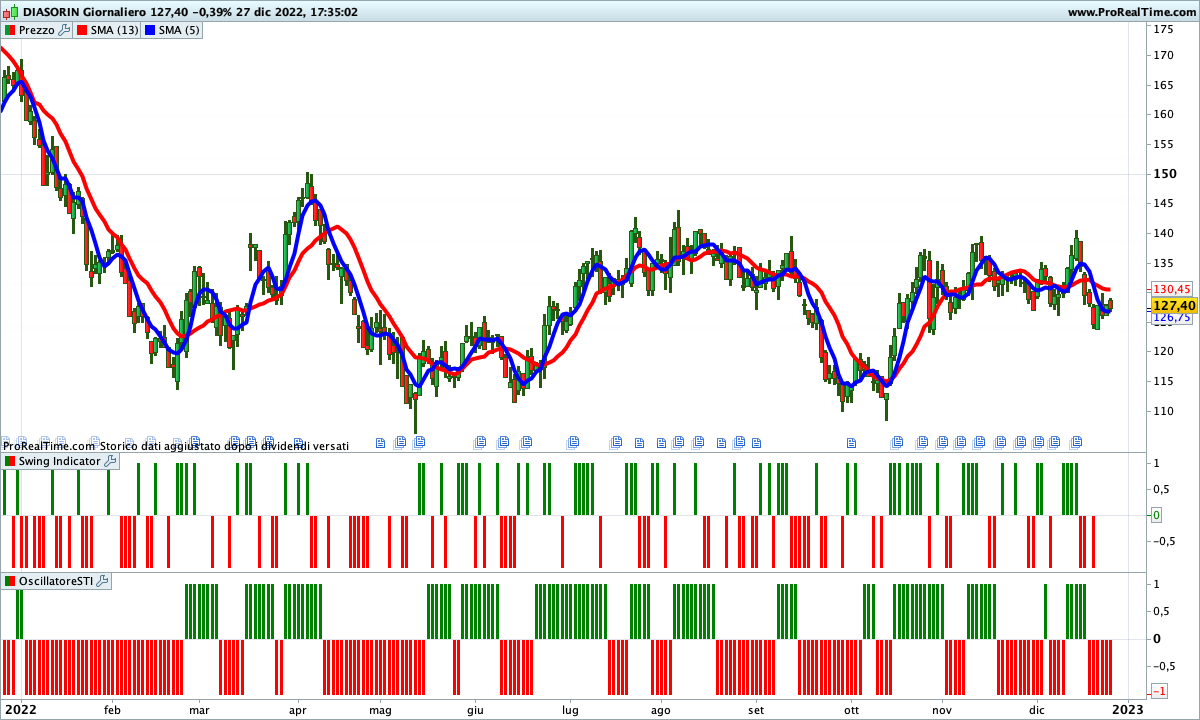This screenshot has height=720, width=1200.
Task: Open the lone news document icon in early October
Action: click(x=852, y=441)
